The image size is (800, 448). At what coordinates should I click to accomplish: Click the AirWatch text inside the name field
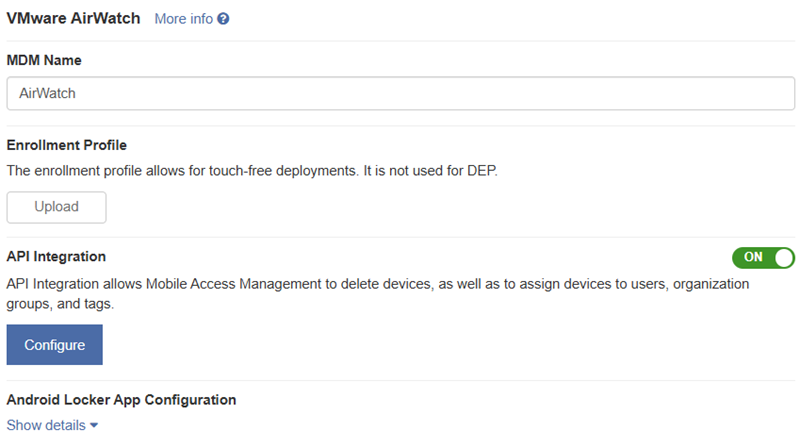[x=47, y=93]
